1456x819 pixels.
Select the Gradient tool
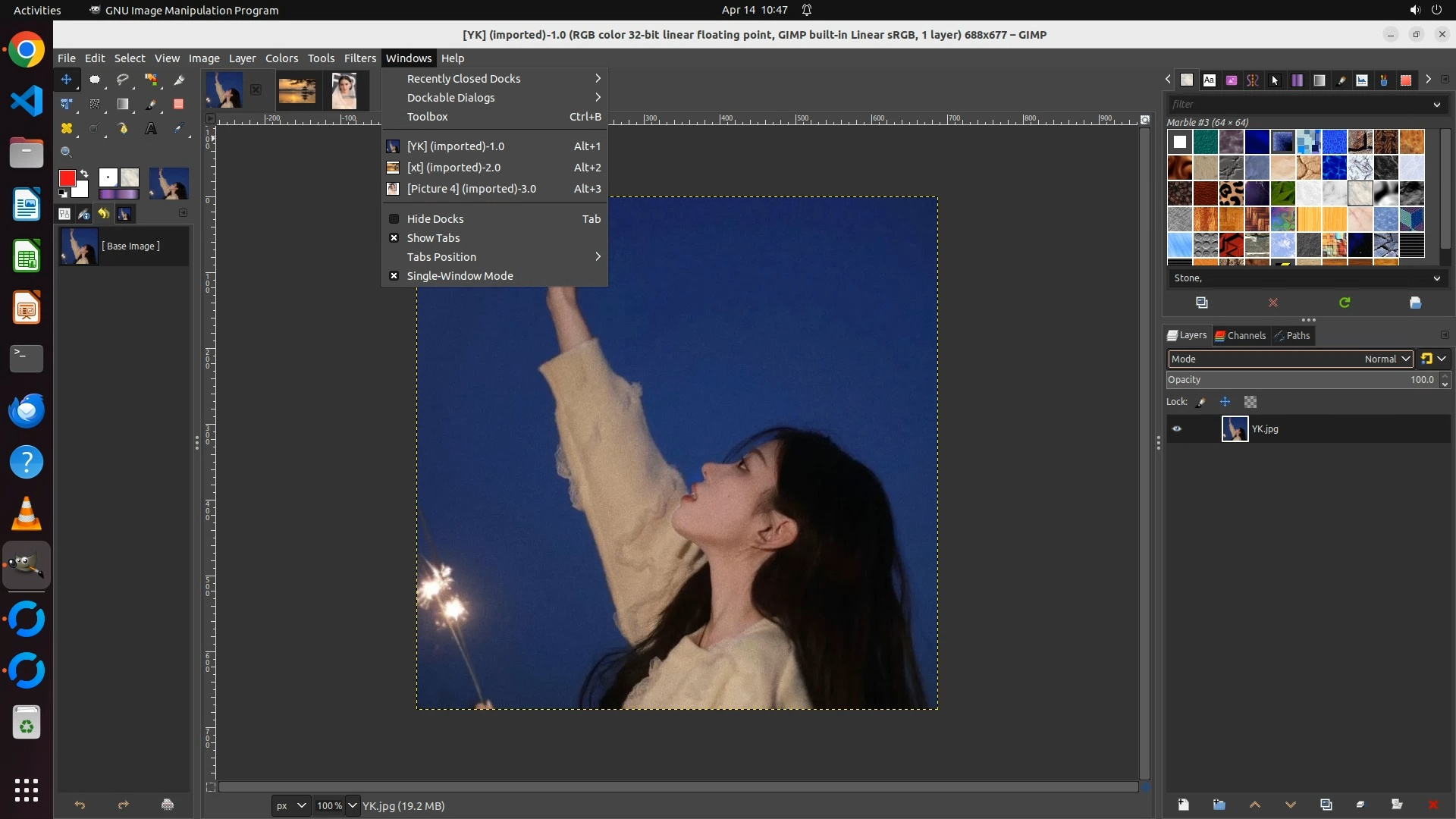[x=123, y=105]
